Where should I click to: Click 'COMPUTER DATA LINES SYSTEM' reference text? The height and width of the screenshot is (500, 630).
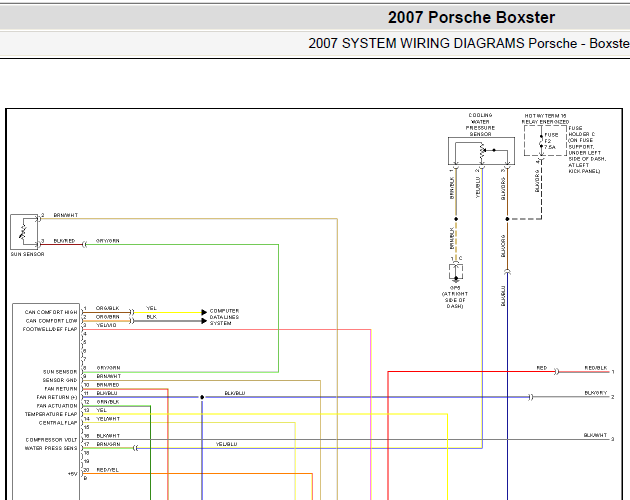(224, 317)
